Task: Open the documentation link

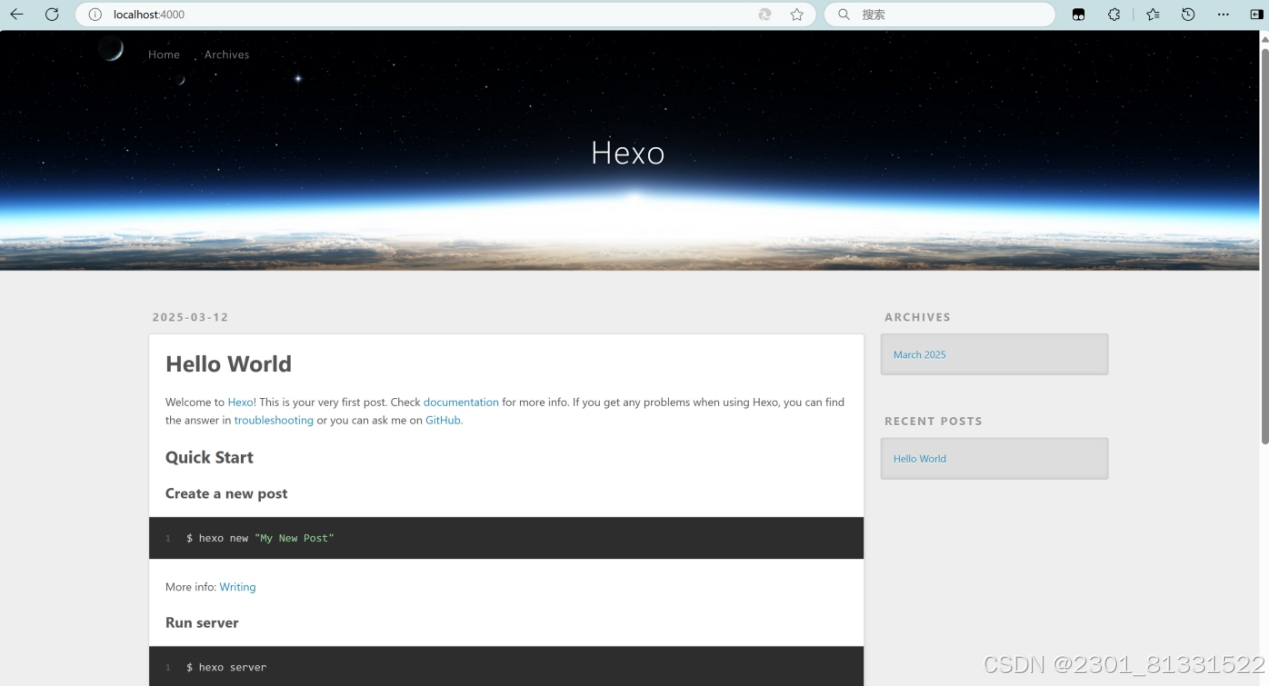Action: (x=461, y=402)
